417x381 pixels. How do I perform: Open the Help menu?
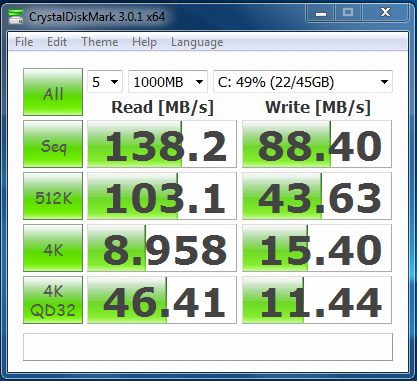(x=144, y=42)
